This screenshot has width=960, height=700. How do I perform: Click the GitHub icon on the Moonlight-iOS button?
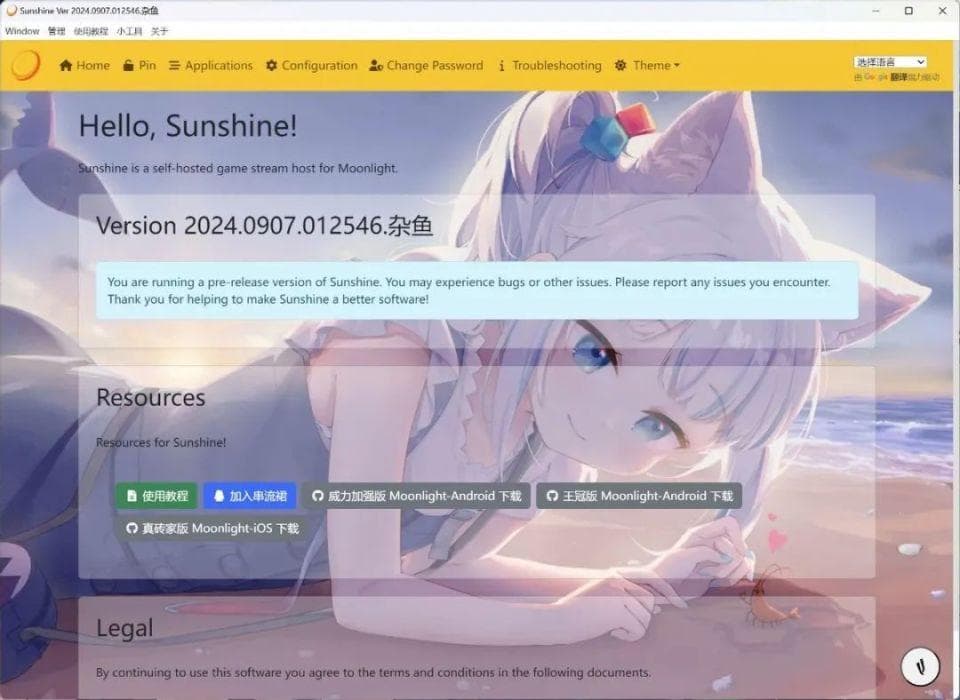pyautogui.click(x=132, y=528)
